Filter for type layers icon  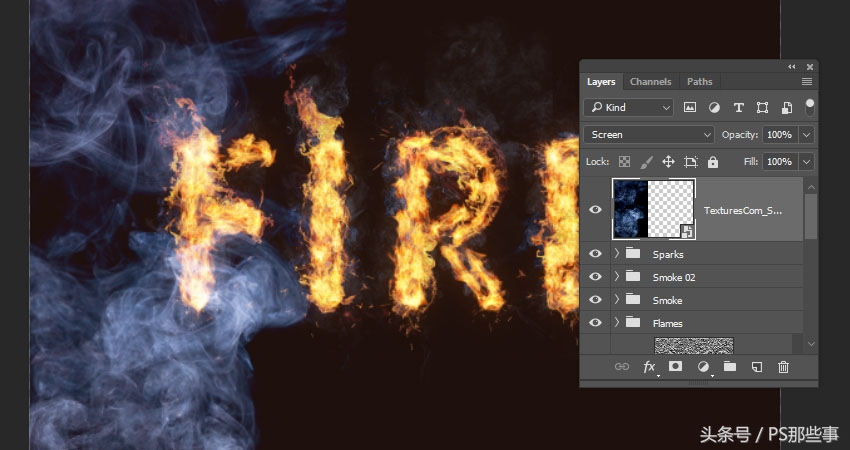pos(738,107)
